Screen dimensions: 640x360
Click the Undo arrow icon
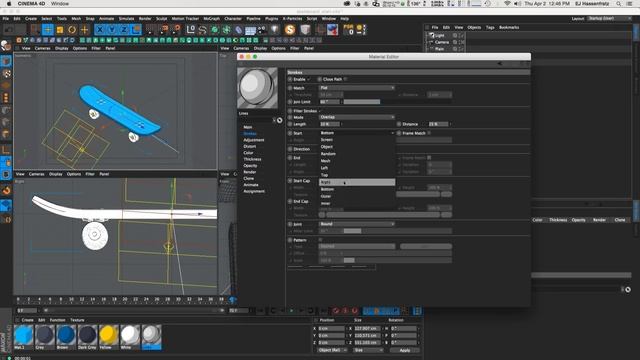[9, 30]
